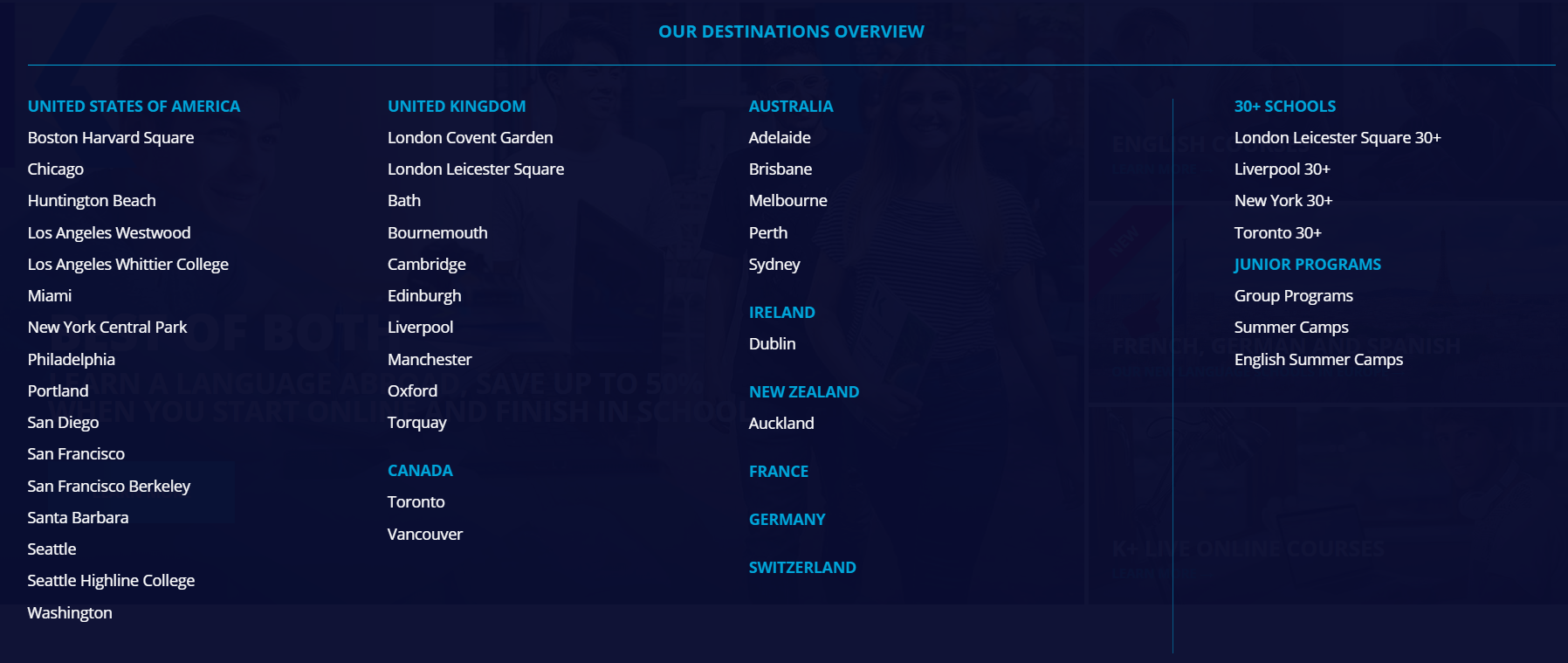
Task: Choose Los Angeles Westwood
Action: 109,232
